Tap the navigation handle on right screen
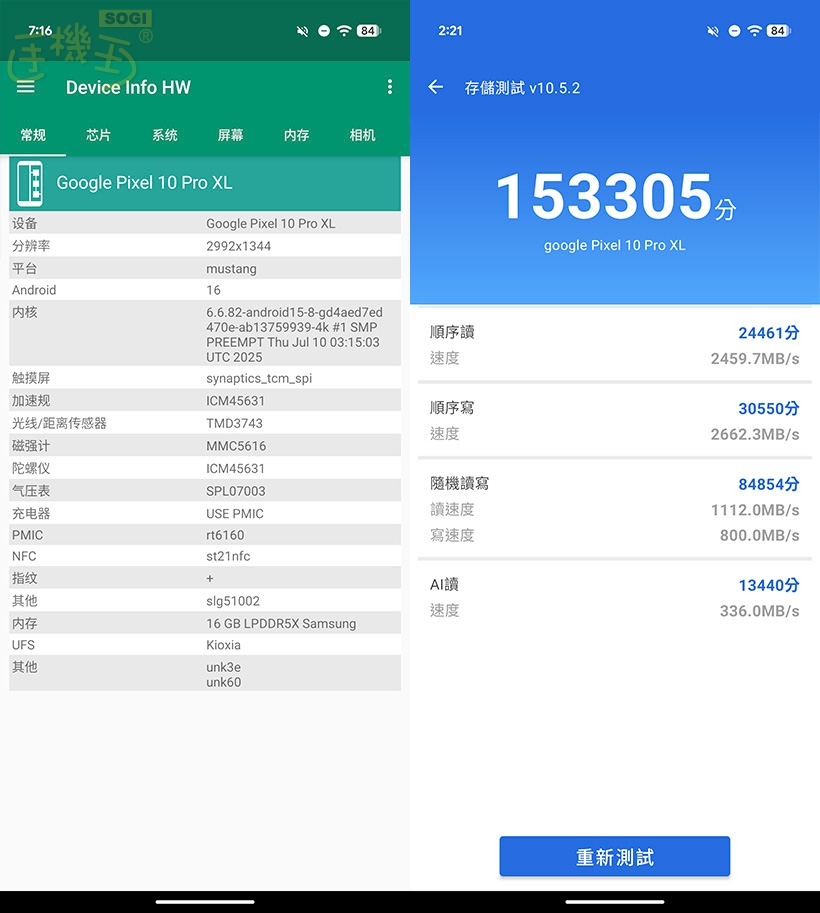 tap(615, 902)
